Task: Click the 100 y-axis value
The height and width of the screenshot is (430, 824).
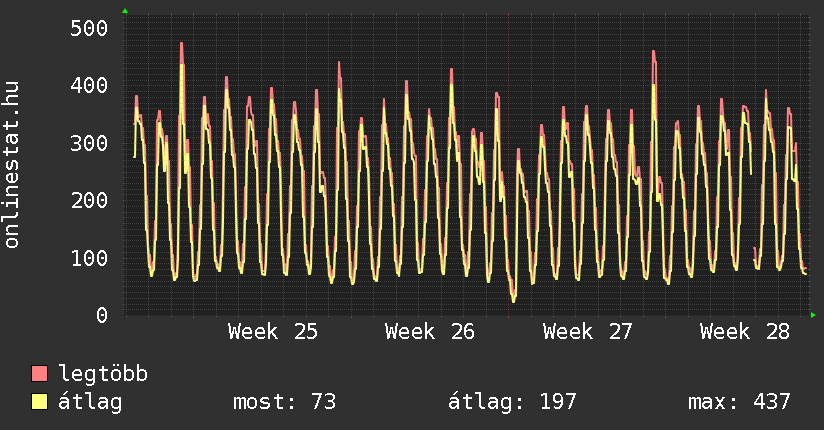Action: click(89, 258)
